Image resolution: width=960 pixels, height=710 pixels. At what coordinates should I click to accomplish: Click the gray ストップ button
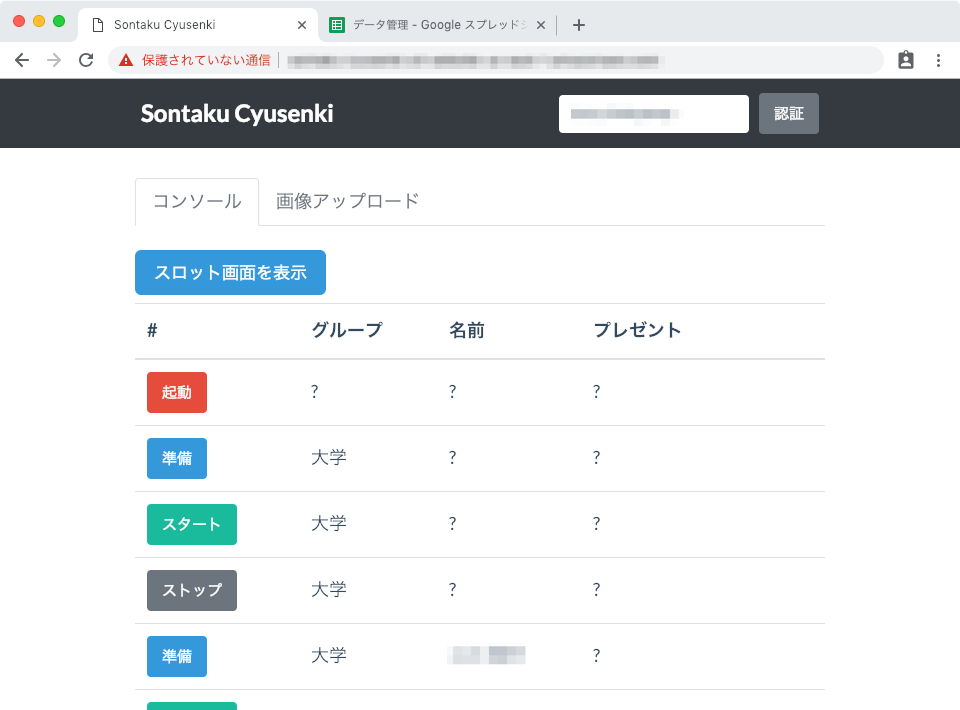(x=191, y=590)
